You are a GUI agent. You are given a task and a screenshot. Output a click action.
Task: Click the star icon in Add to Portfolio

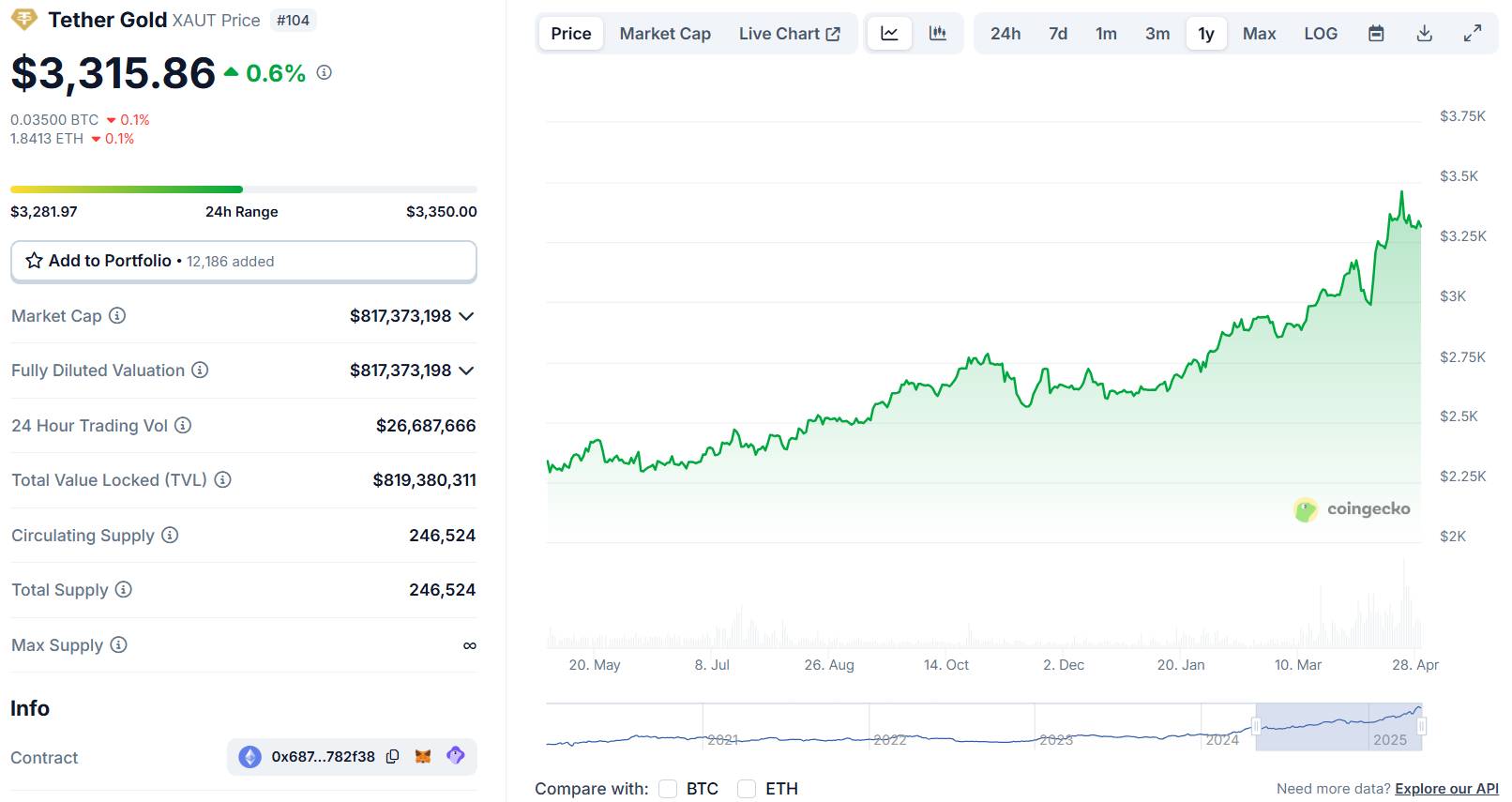[x=34, y=261]
